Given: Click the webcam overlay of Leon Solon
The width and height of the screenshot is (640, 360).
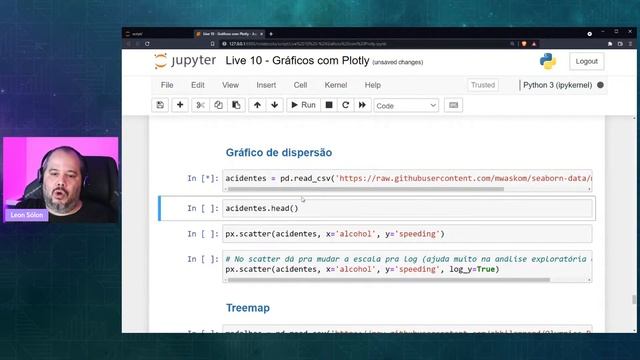Looking at the screenshot, I should (x=61, y=180).
